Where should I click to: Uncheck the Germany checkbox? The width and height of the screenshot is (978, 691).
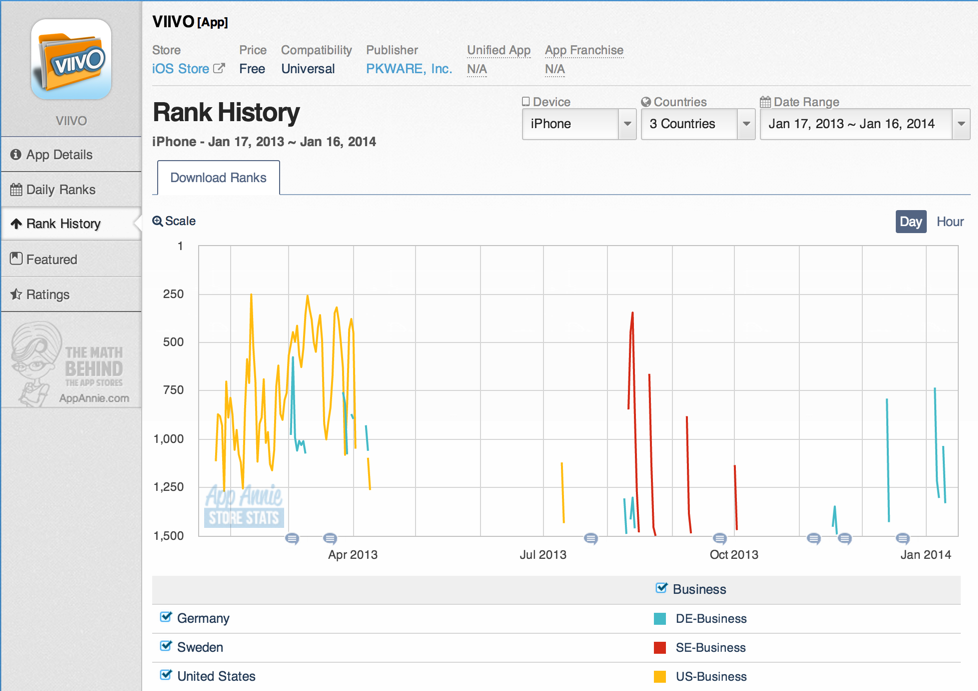pos(166,618)
